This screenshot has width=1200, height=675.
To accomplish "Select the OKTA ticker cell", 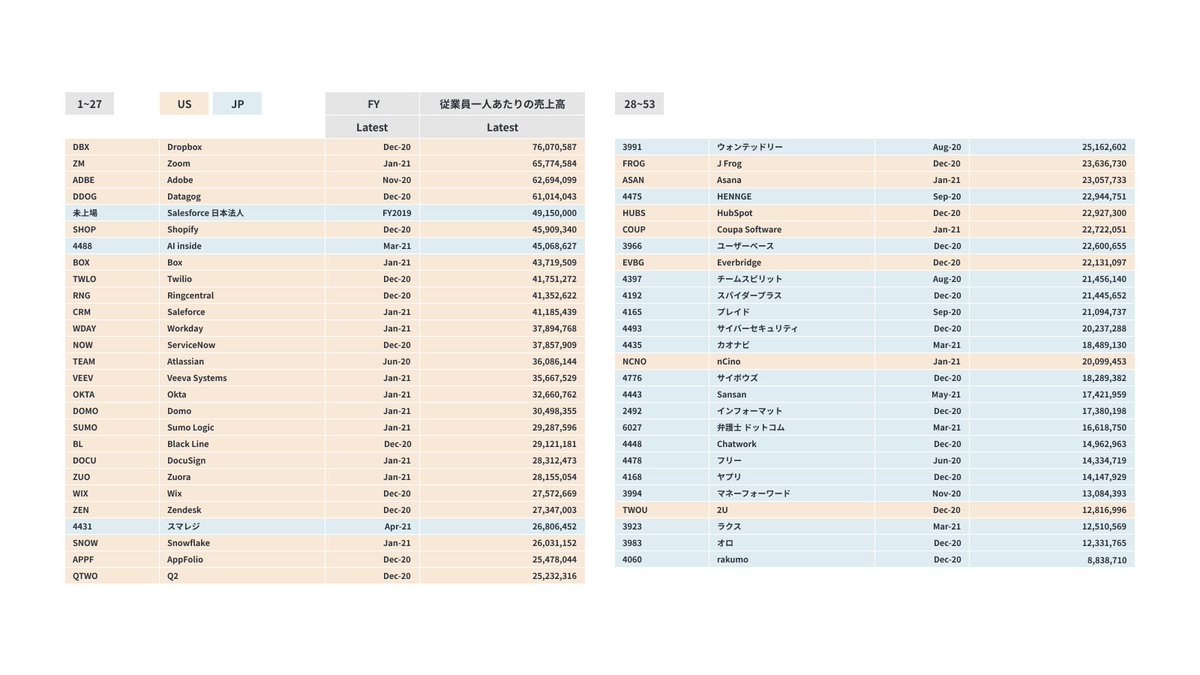I will (112, 394).
